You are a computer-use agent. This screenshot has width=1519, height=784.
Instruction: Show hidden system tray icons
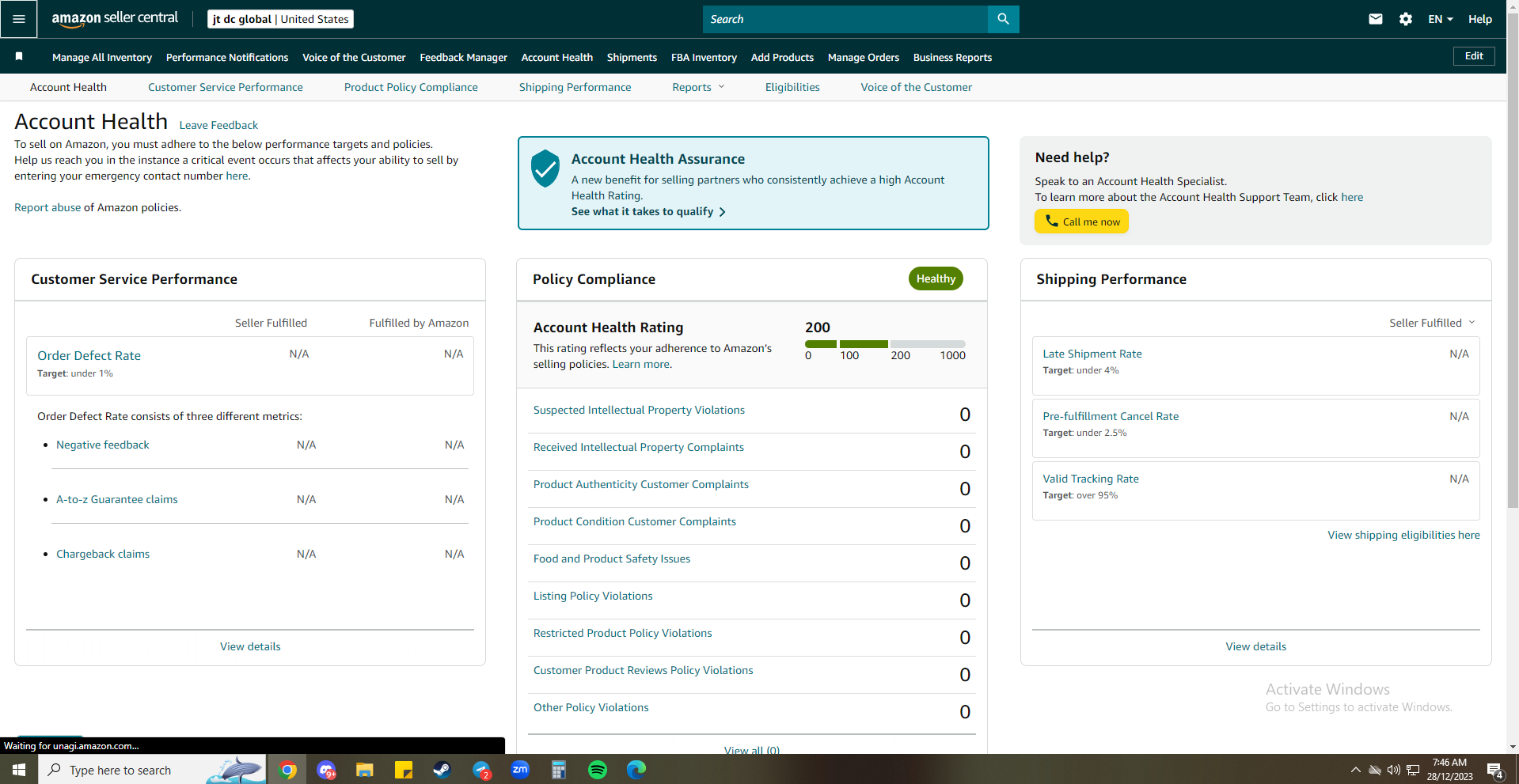point(1356,770)
